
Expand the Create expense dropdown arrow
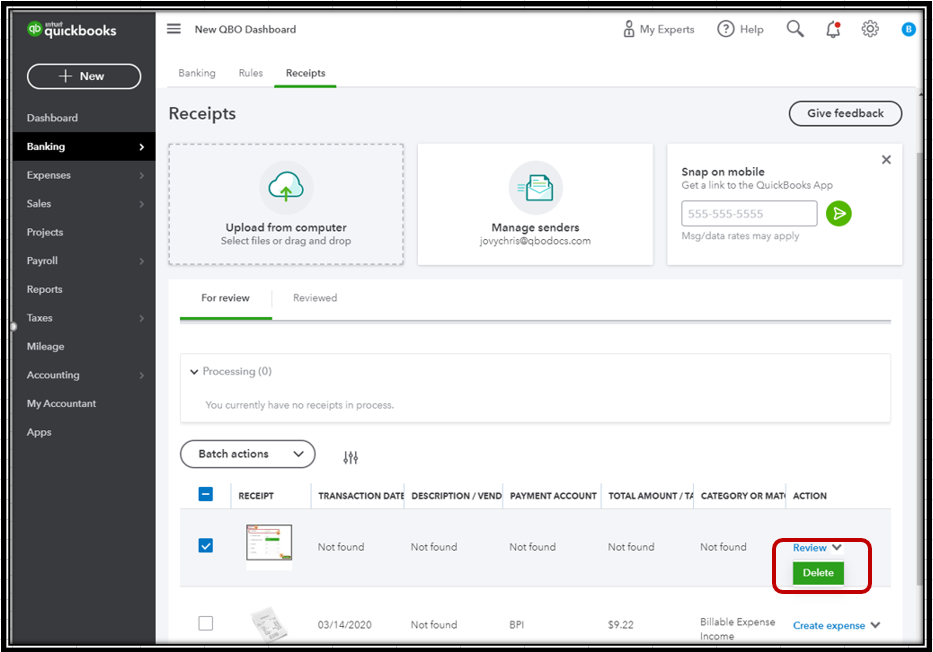pyautogui.click(x=875, y=625)
